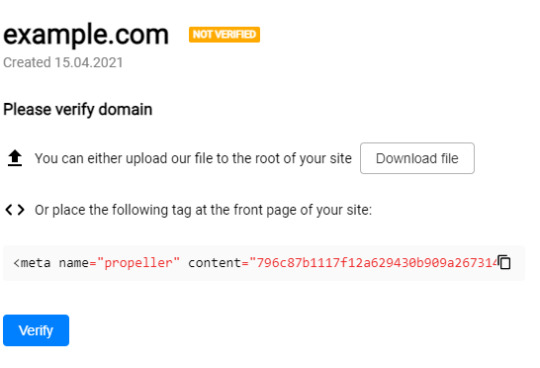540x368 pixels.
Task: Click the code brackets icon
Action: (15, 210)
